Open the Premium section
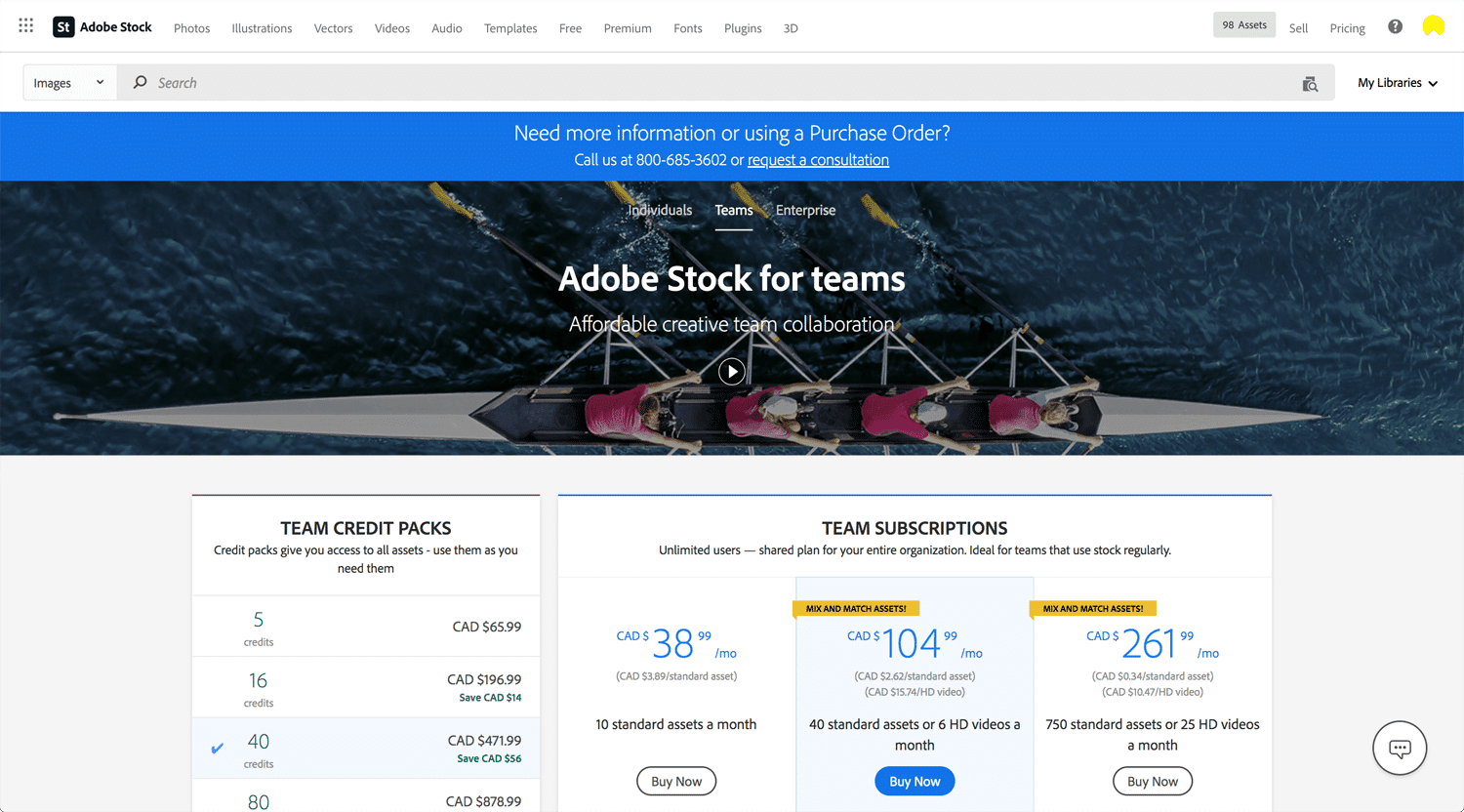Image resolution: width=1464 pixels, height=812 pixels. tap(628, 28)
